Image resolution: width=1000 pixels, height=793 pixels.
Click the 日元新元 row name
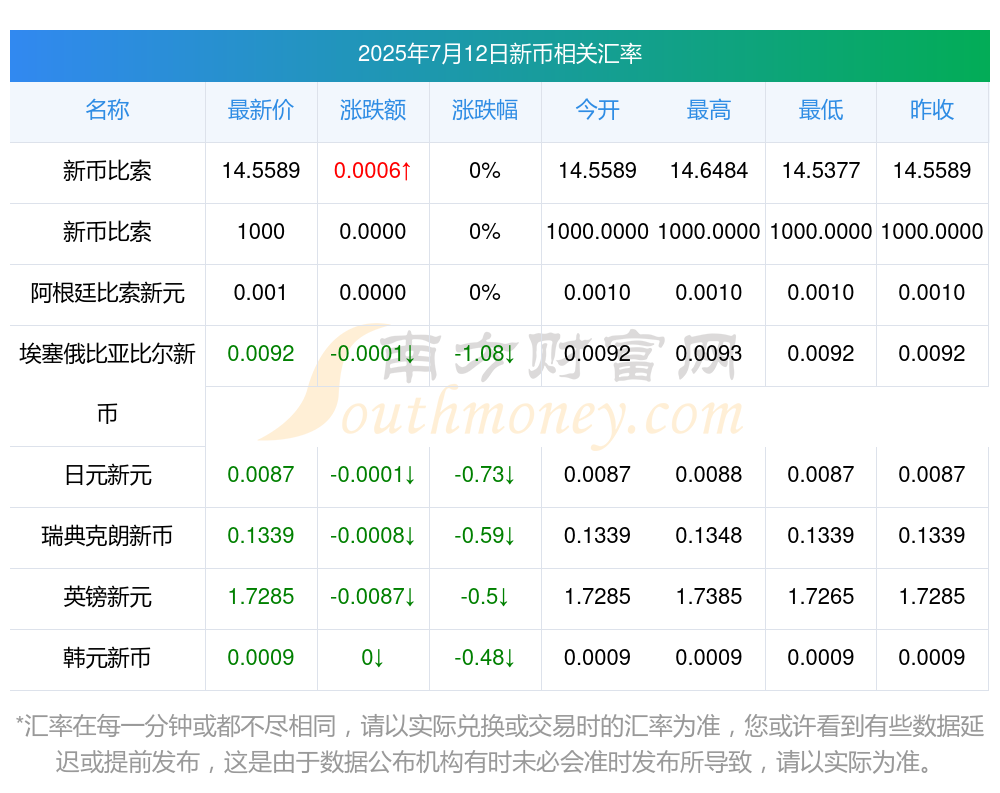tap(107, 475)
